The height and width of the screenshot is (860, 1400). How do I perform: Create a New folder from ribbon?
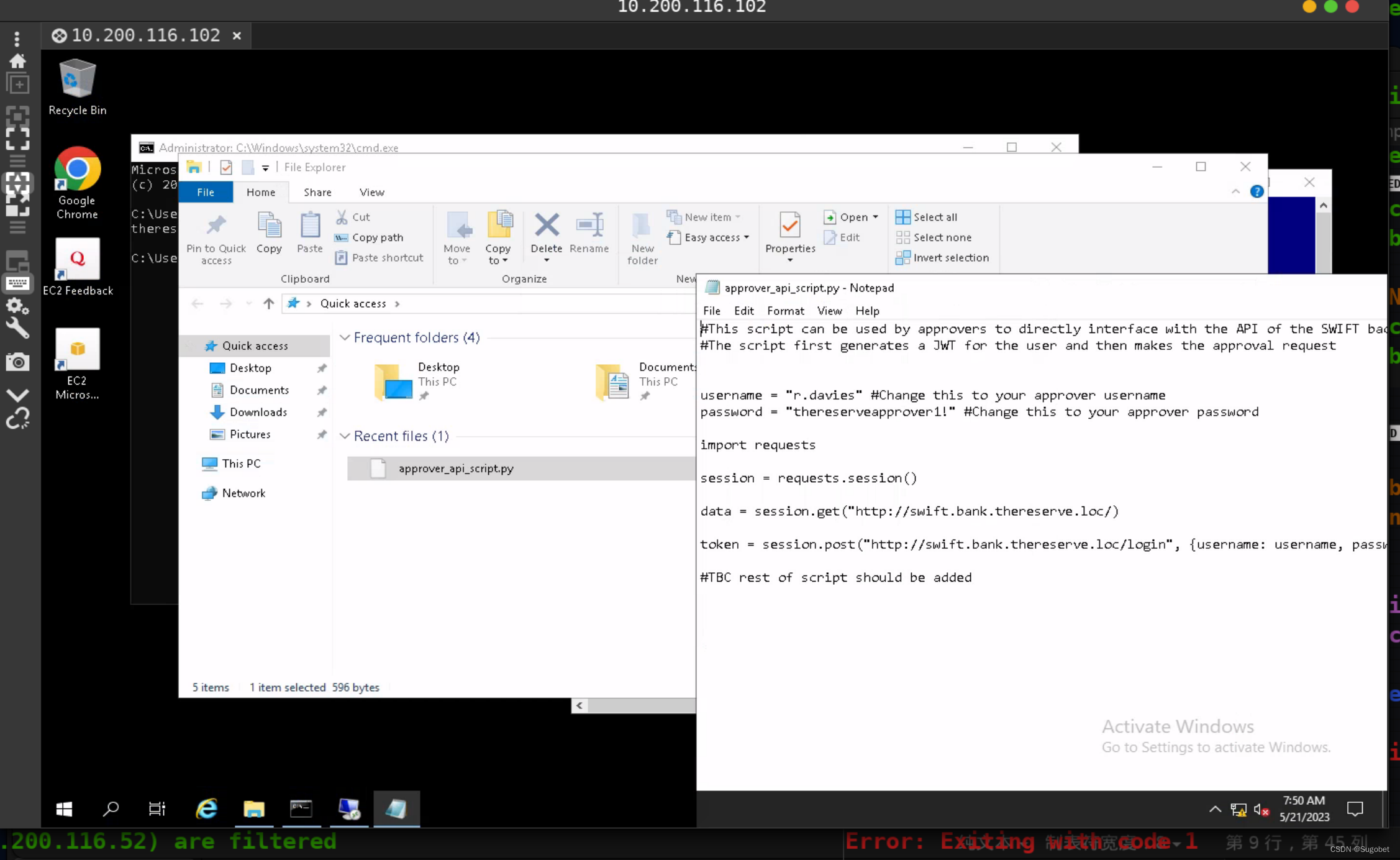coord(642,238)
